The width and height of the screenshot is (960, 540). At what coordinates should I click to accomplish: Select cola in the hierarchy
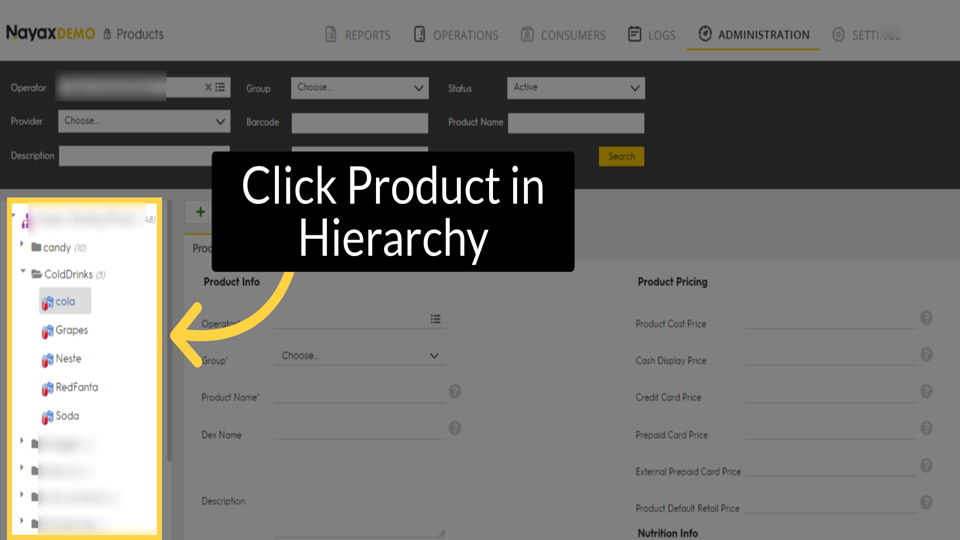tap(65, 301)
